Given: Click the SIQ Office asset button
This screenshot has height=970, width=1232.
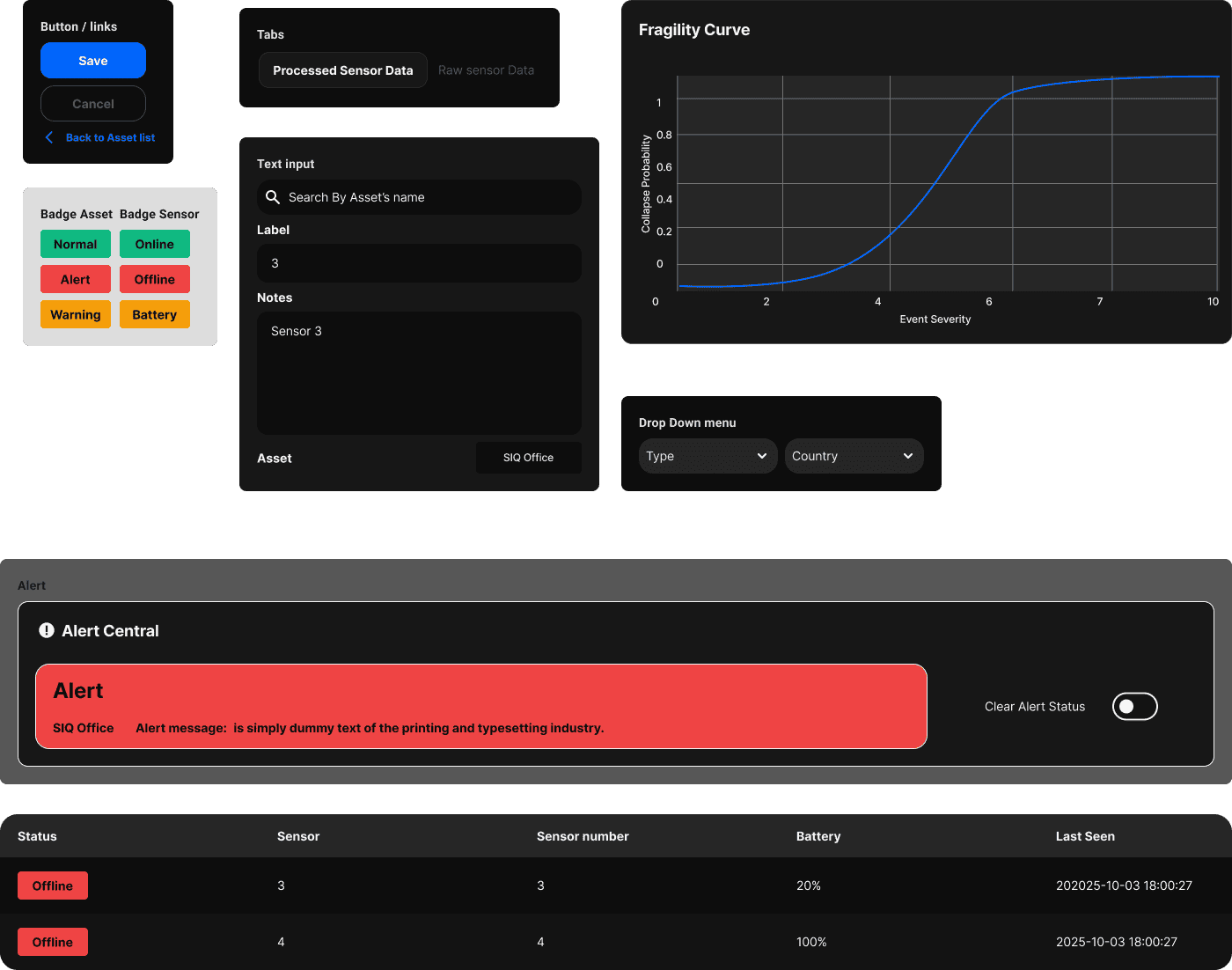Looking at the screenshot, I should pyautogui.click(x=529, y=458).
